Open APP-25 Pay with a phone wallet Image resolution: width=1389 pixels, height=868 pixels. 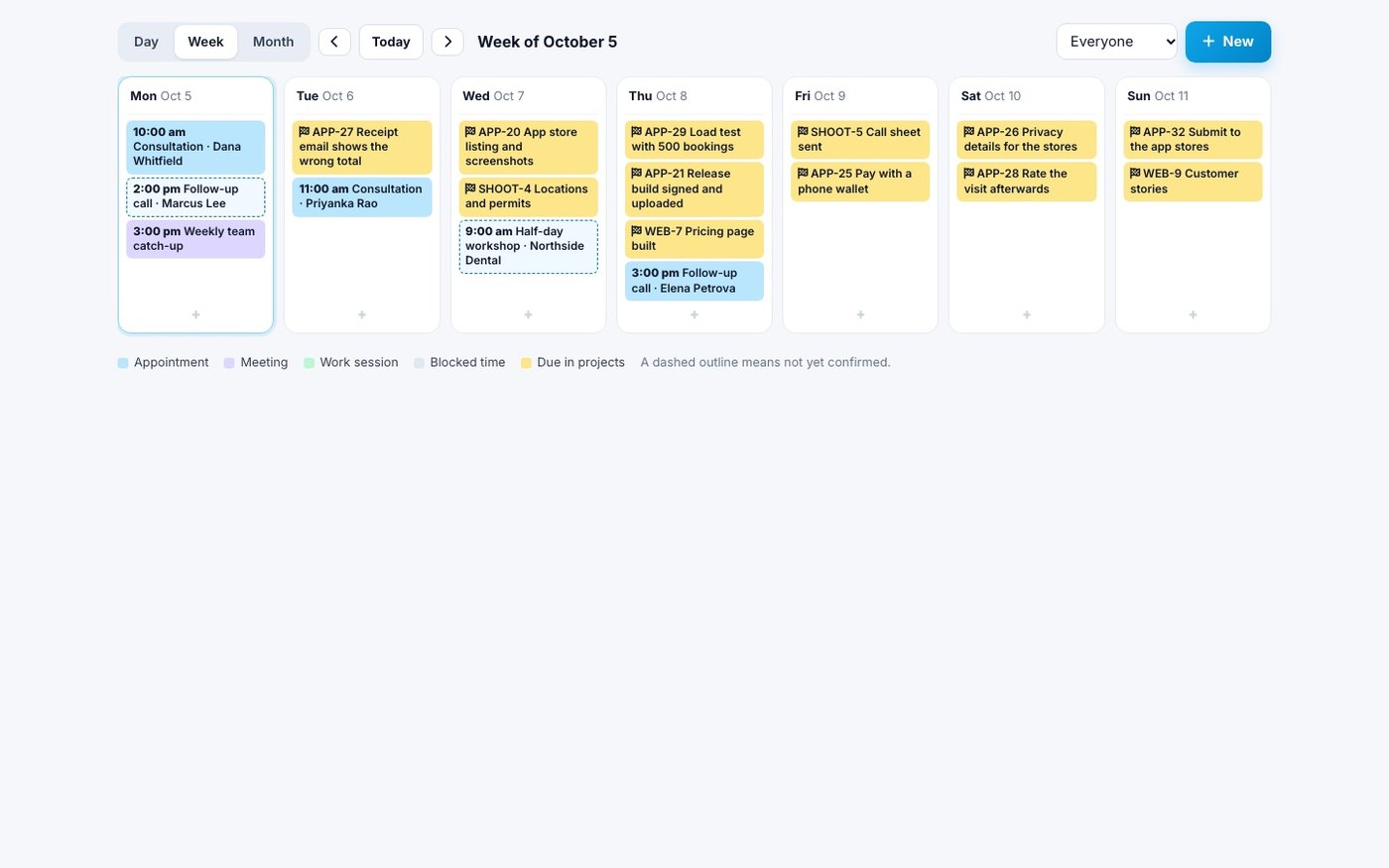coord(860,182)
